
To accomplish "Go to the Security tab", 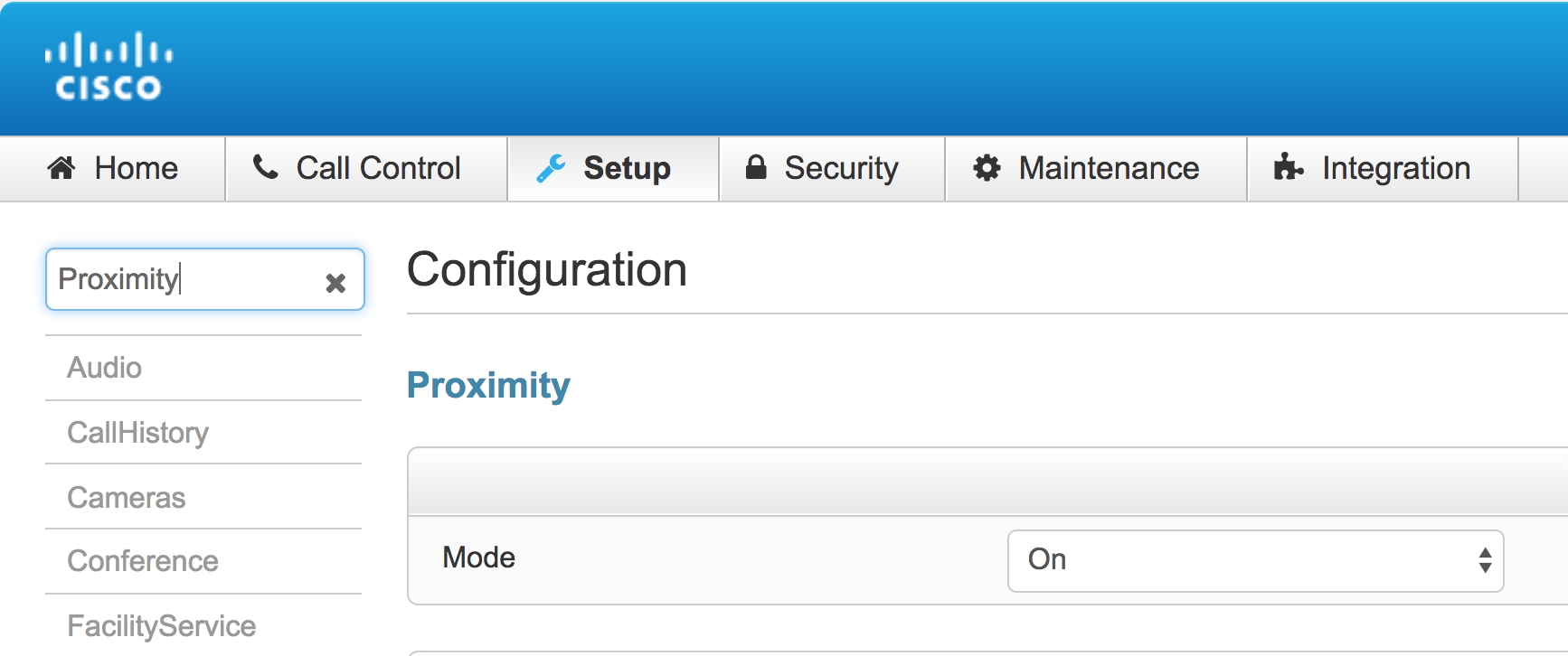I will pos(832,169).
